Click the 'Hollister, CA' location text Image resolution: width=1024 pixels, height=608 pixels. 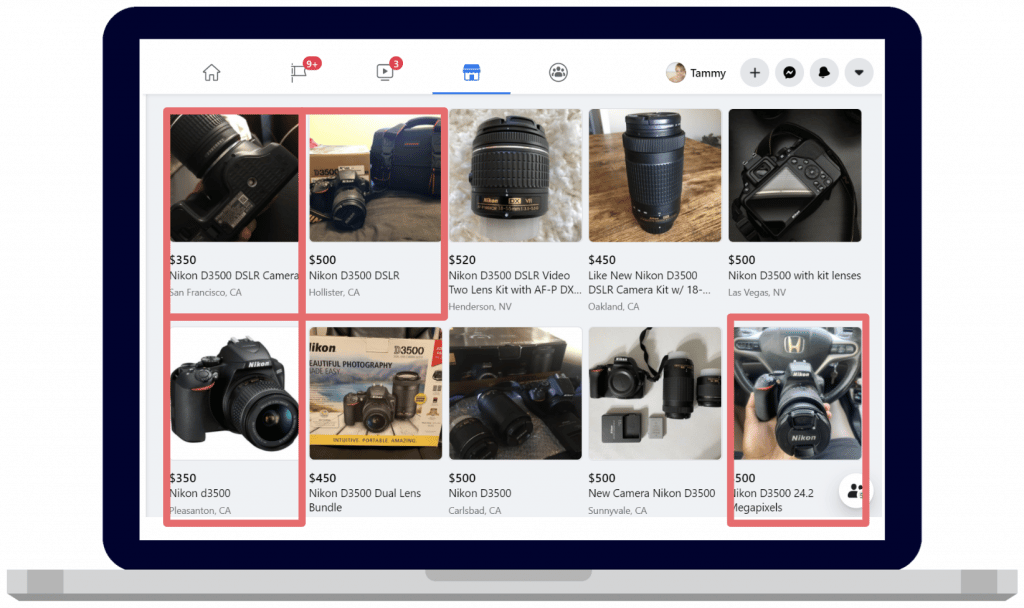[334, 293]
